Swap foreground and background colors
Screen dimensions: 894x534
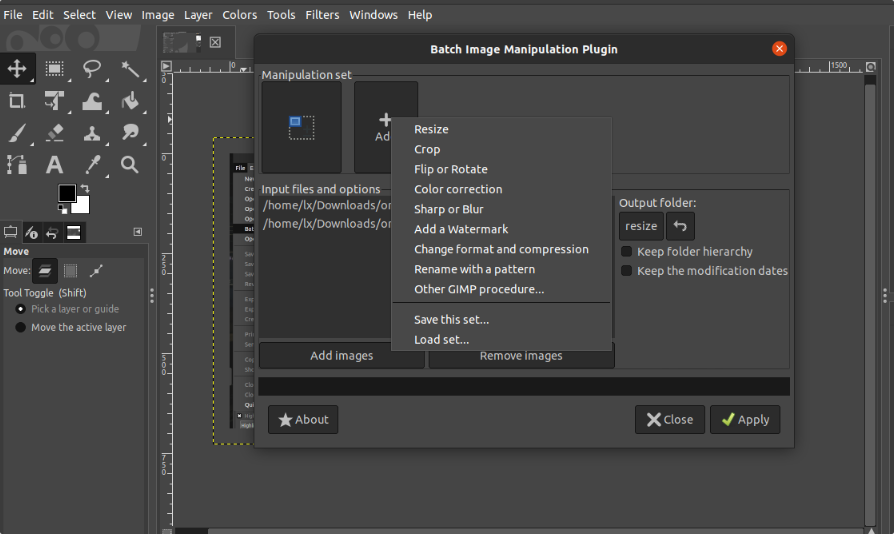coord(85,188)
